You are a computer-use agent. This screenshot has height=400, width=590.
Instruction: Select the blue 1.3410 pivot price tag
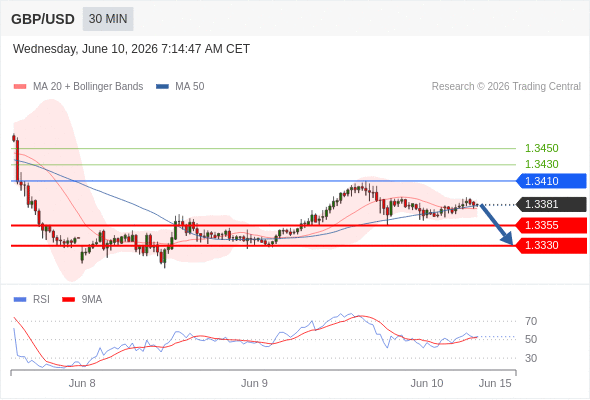click(552, 181)
